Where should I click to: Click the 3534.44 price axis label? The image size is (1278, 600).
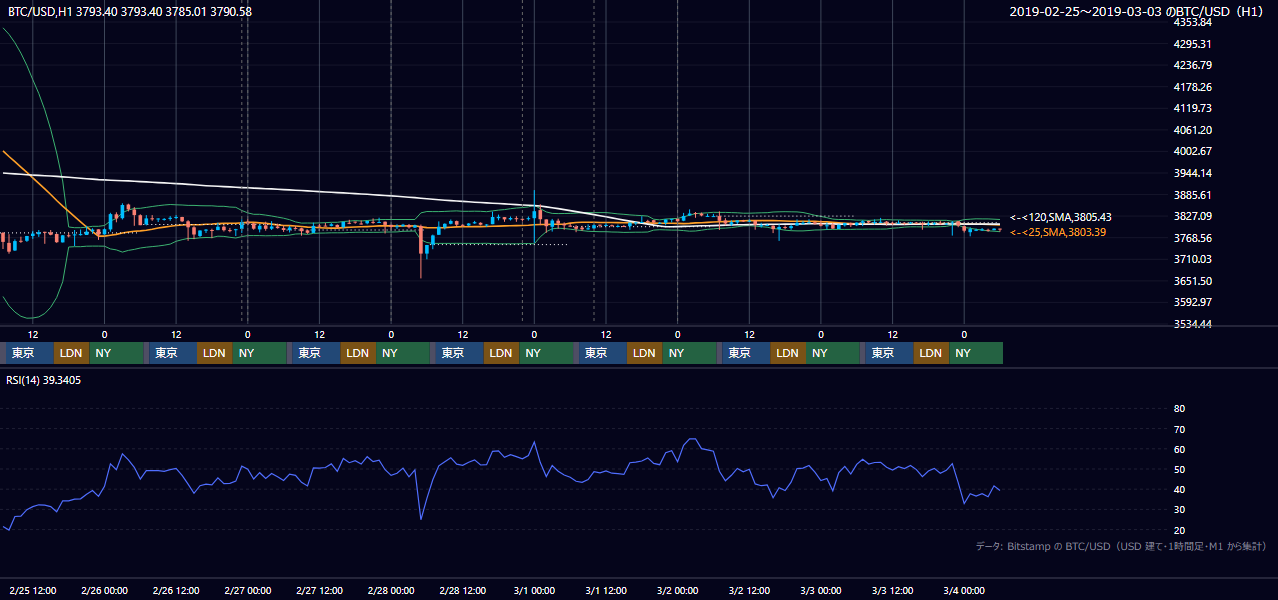click(x=1193, y=324)
